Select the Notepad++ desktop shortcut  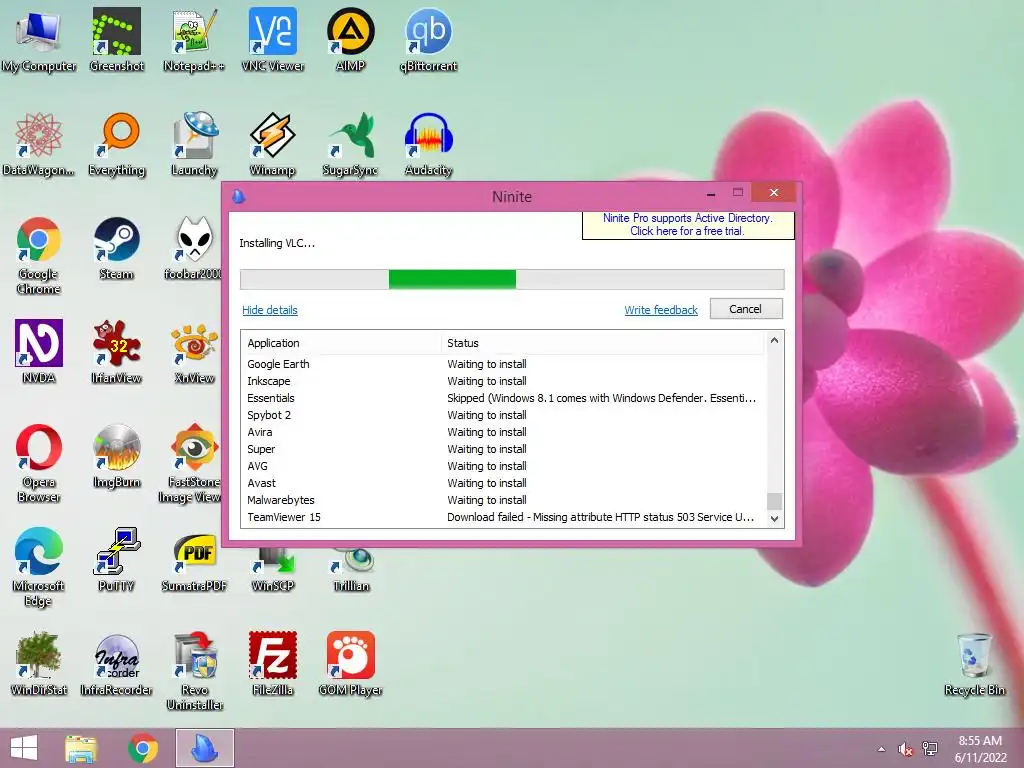[194, 39]
